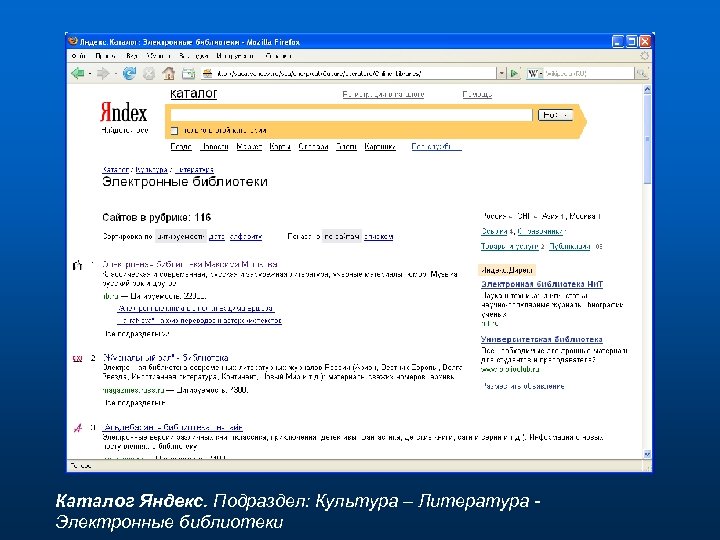Screen dimensions: 720x540
Task: Click the page scrollbar's down arrow
Action: tap(647, 454)
